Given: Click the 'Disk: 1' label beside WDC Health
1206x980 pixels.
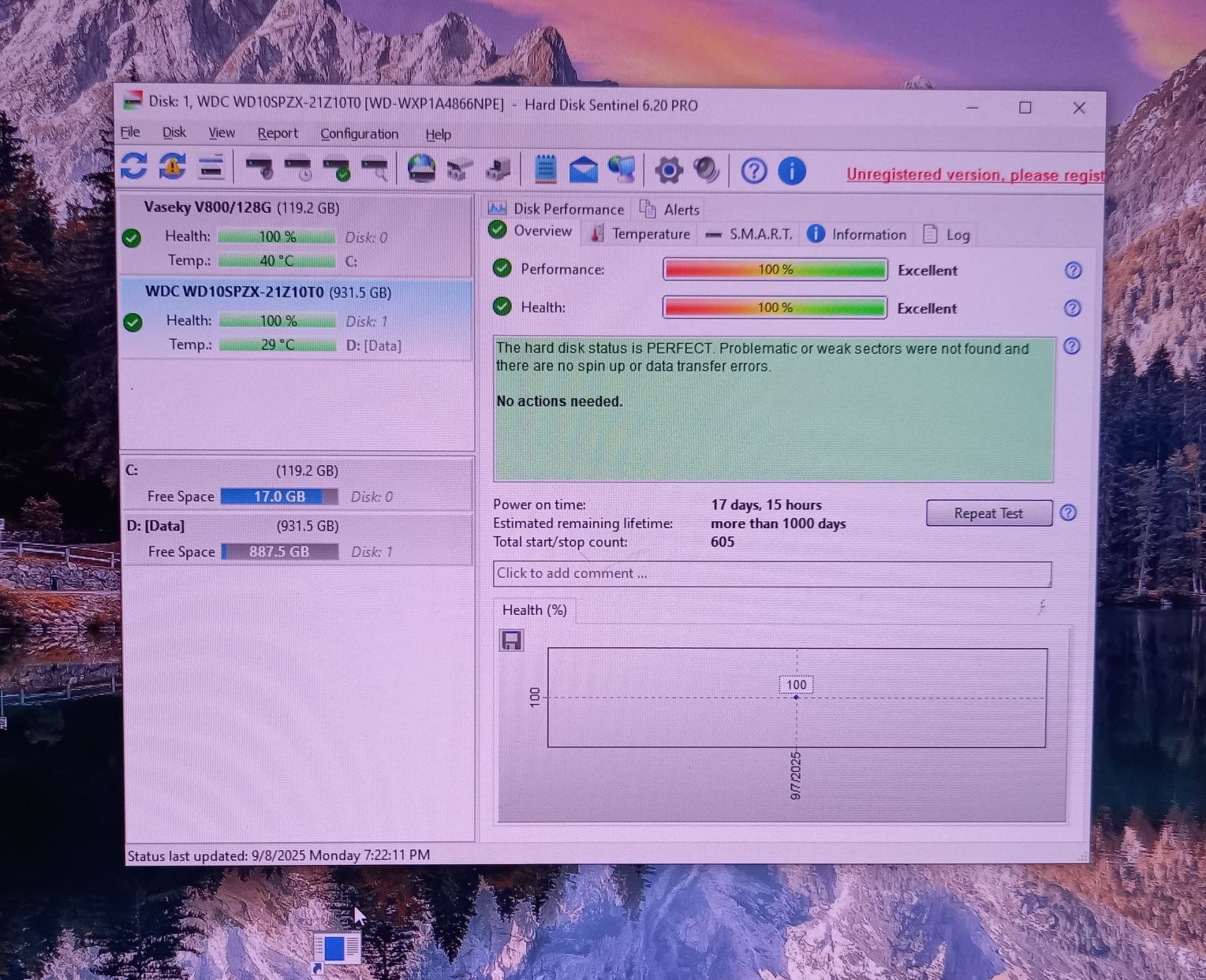Looking at the screenshot, I should tap(367, 322).
